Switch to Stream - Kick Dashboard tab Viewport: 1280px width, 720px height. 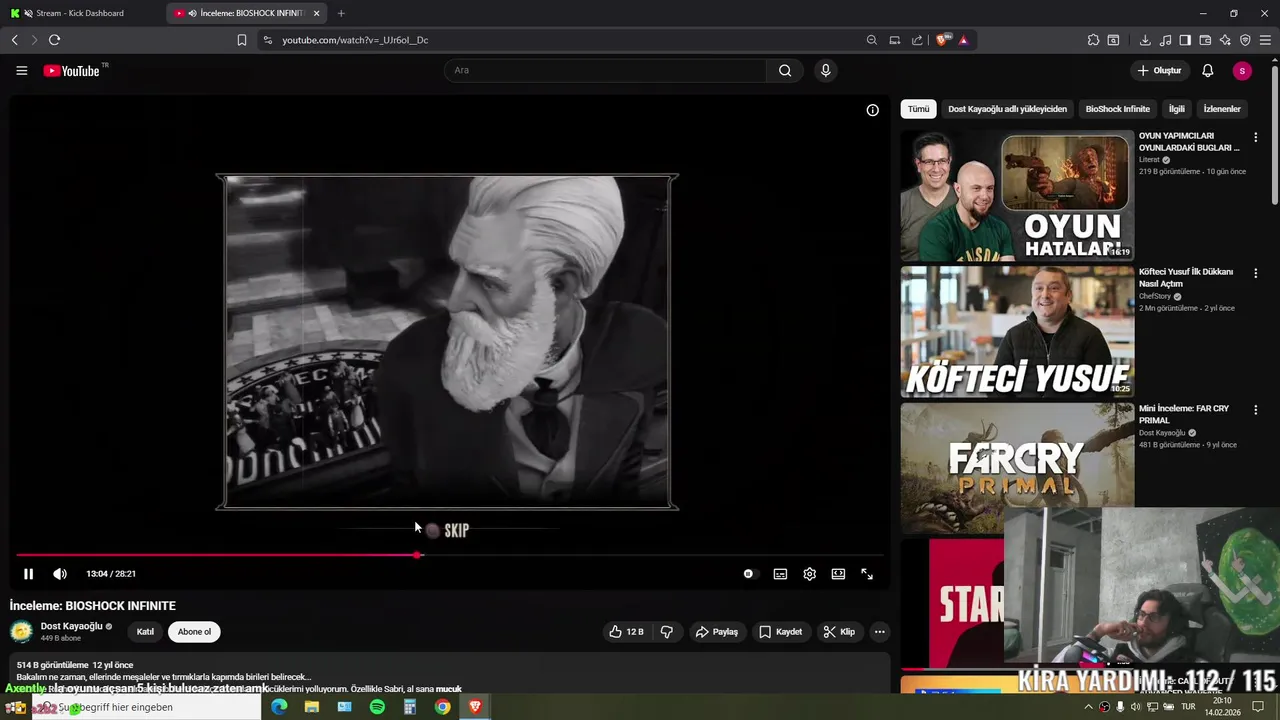(x=80, y=13)
